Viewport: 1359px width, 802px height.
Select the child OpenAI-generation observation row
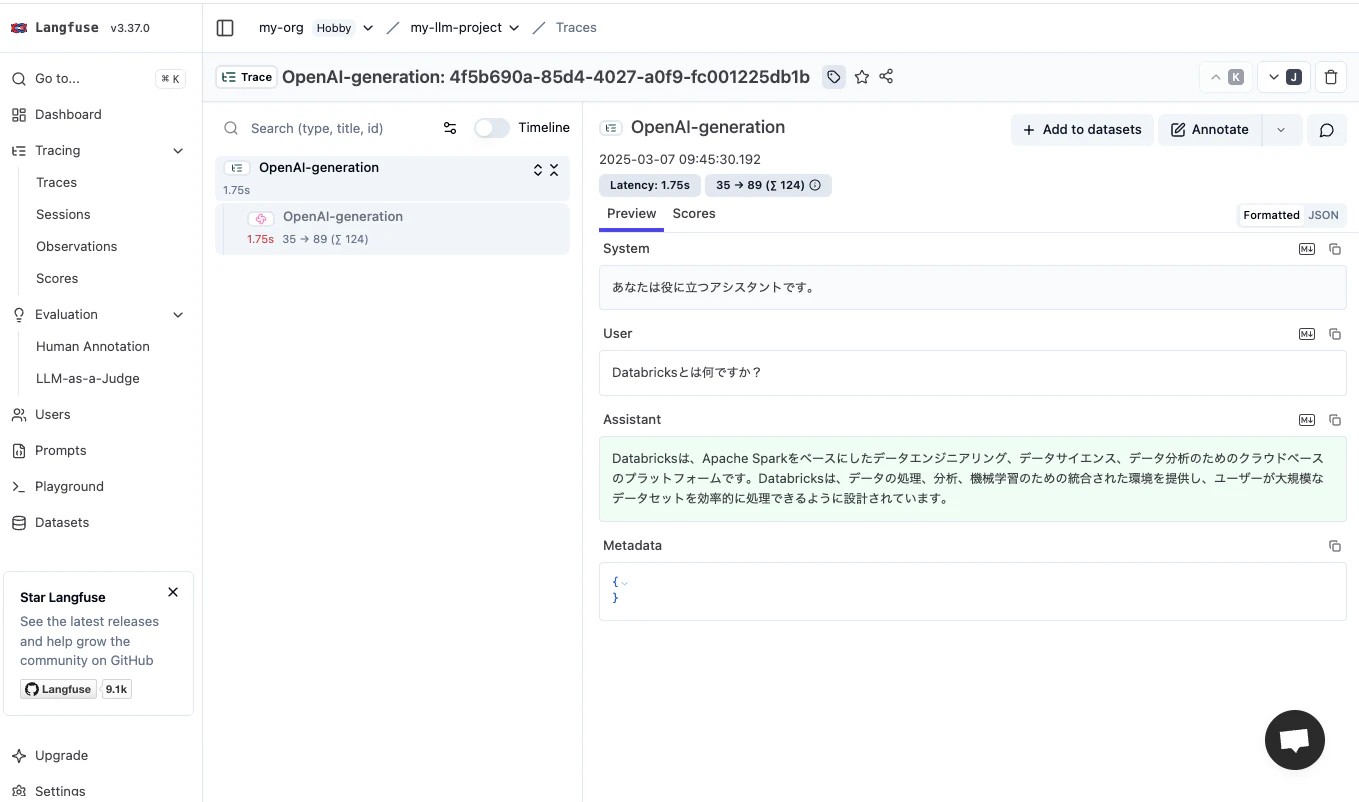pyautogui.click(x=393, y=229)
